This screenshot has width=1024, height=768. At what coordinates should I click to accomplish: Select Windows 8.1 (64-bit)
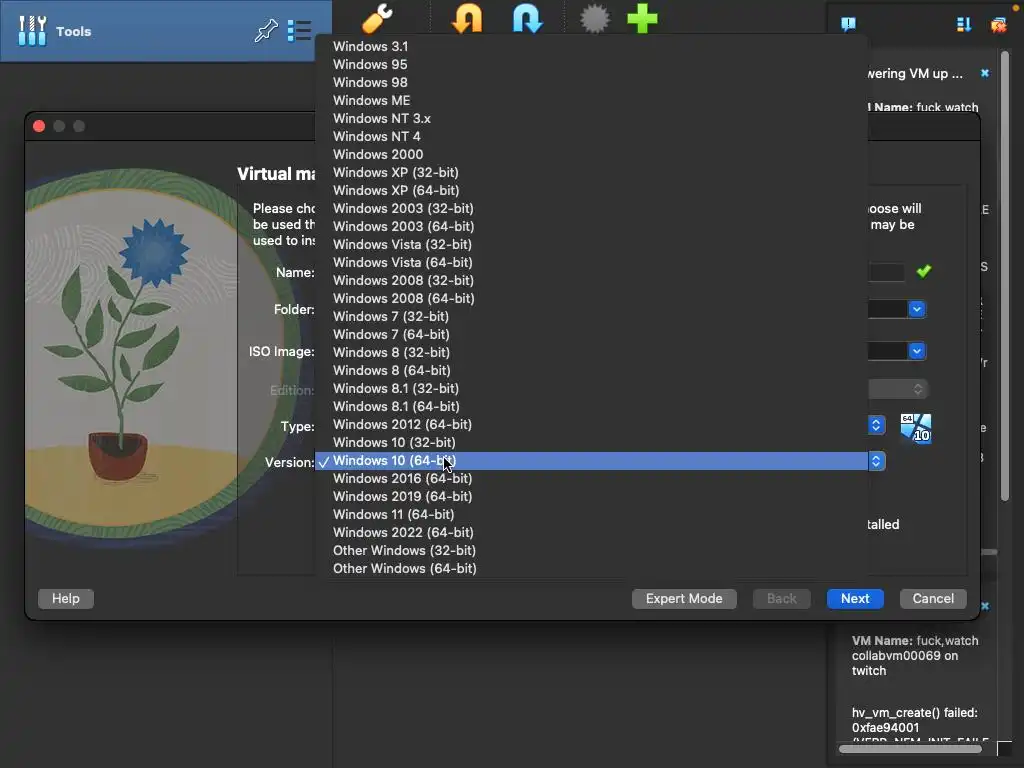click(x=591, y=406)
